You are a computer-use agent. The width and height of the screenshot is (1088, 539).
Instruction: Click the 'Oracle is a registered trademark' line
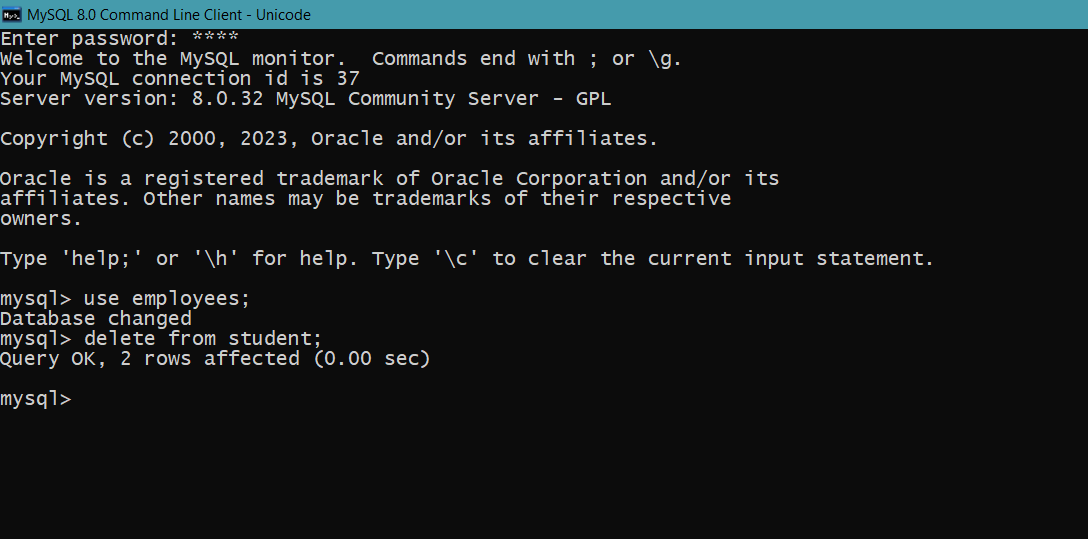tap(389, 179)
